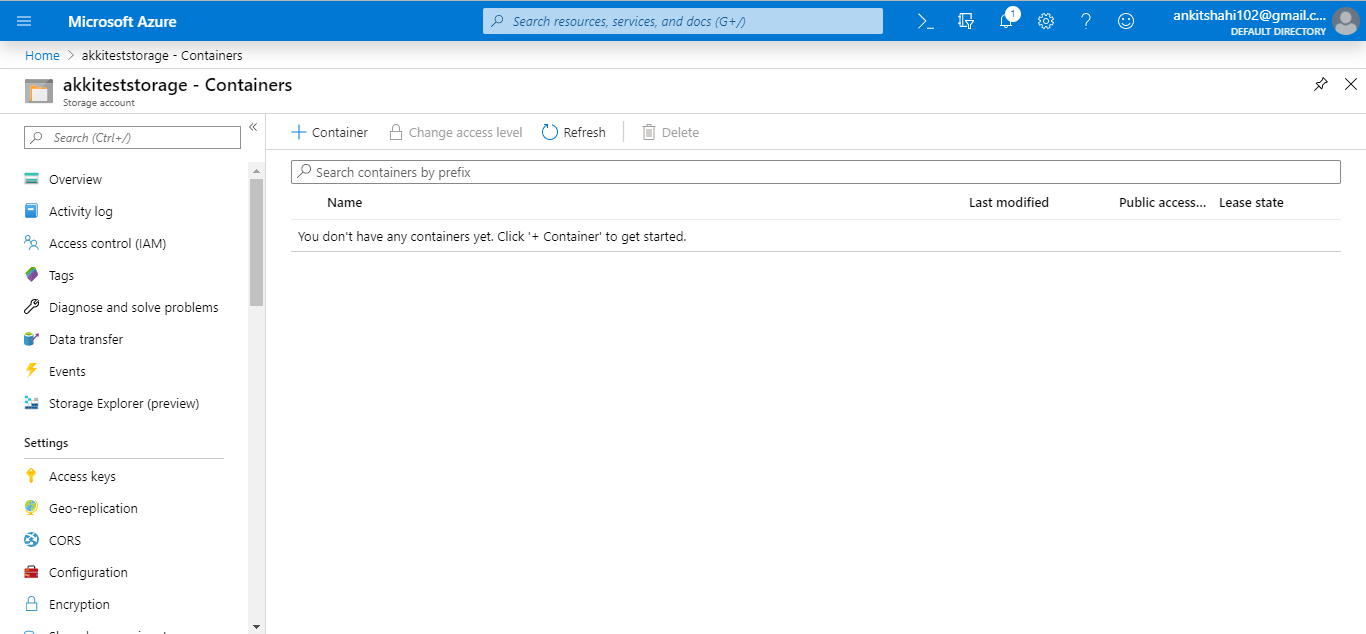Open the hamburger portal menu
The width and height of the screenshot is (1366, 634).
pos(24,21)
